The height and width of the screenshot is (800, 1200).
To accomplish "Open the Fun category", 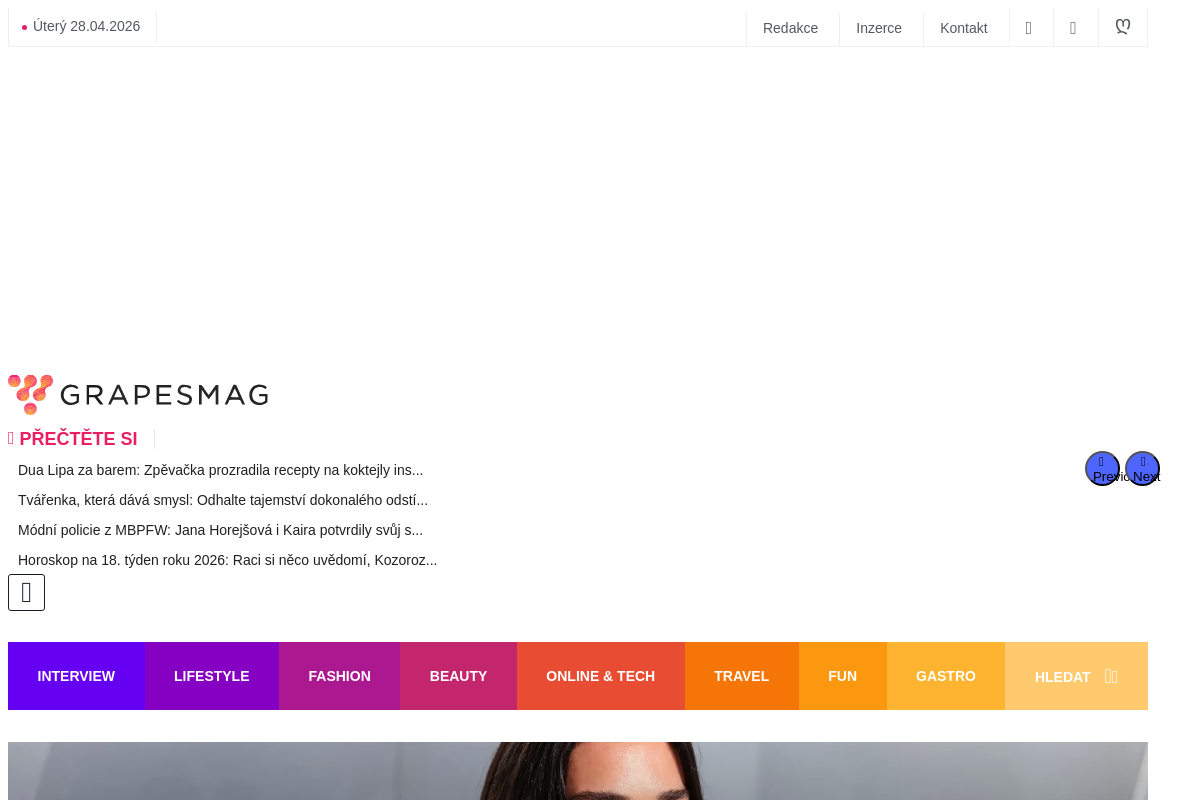I will 843,676.
